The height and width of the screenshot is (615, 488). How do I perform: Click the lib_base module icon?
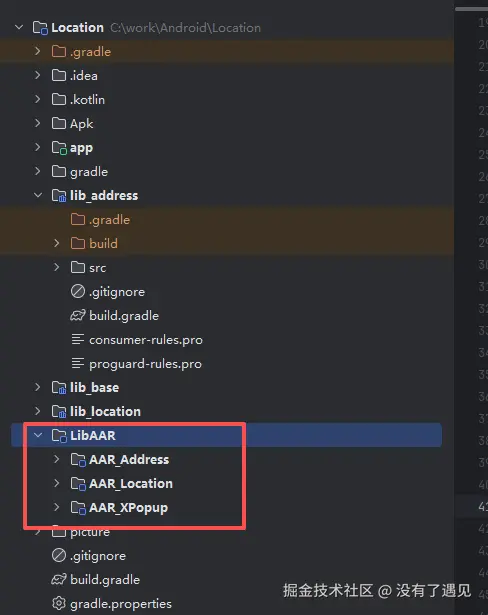59,388
